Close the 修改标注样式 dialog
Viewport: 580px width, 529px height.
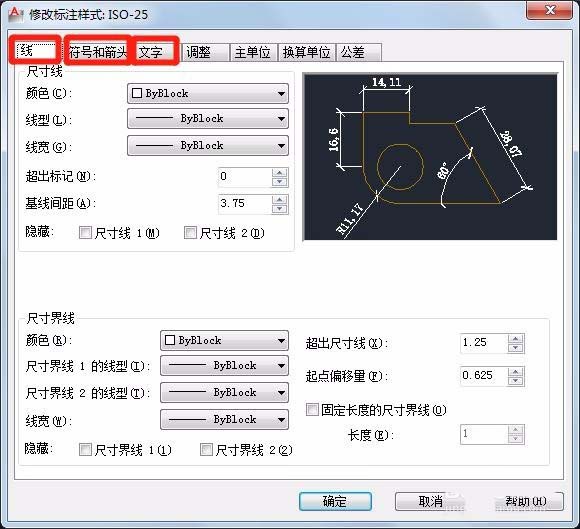pyautogui.click(x=549, y=10)
